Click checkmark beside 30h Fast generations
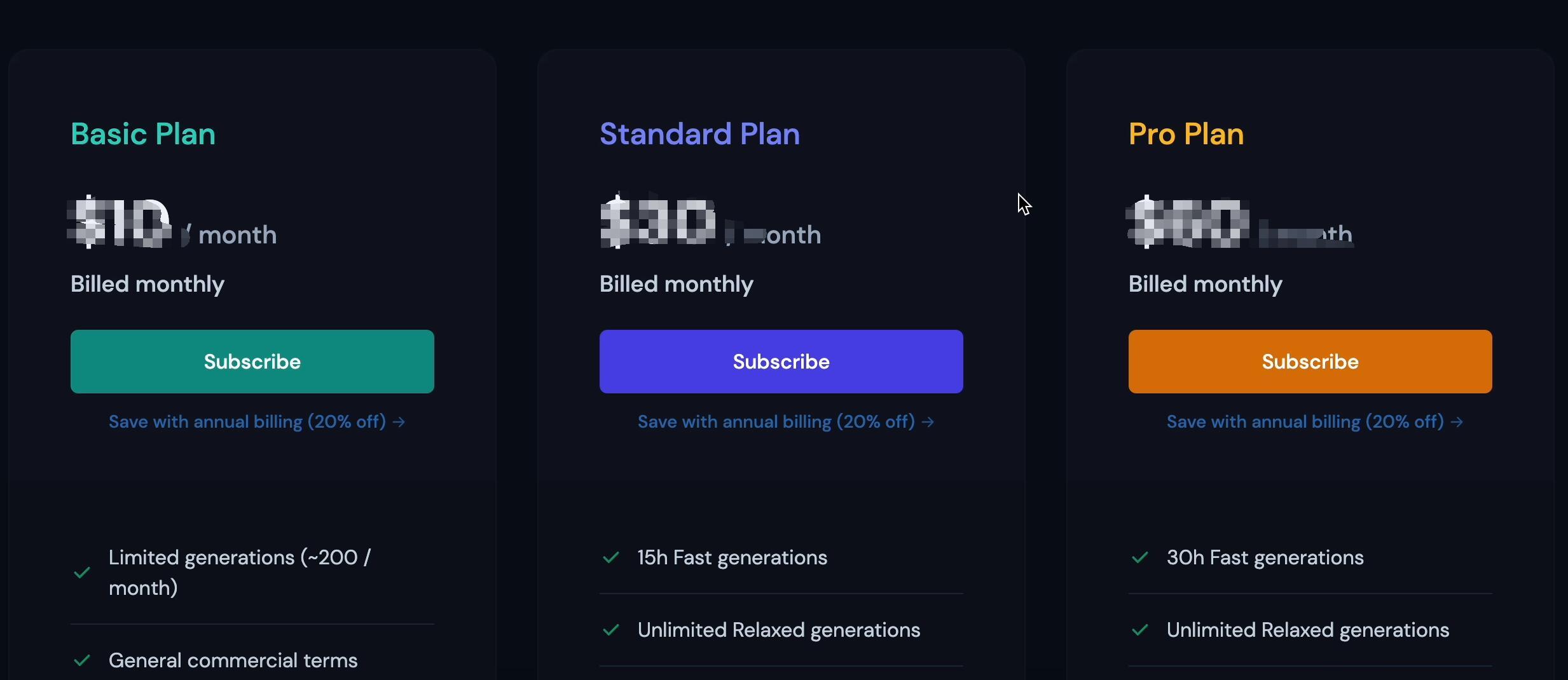 pos(1140,557)
